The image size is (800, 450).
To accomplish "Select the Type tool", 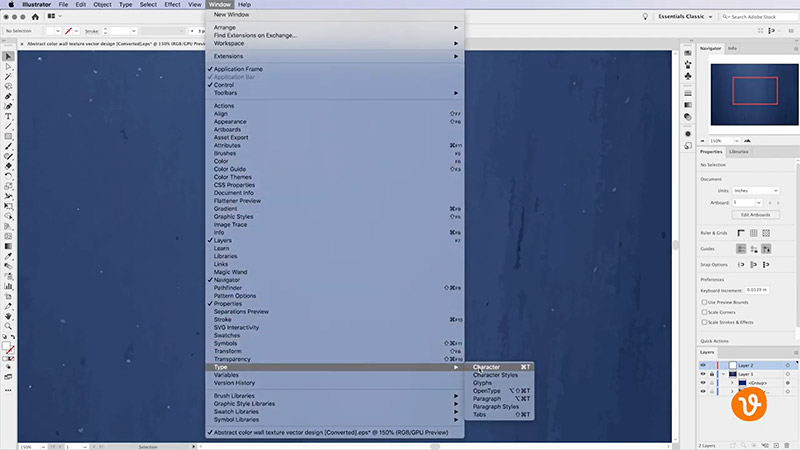I will pyautogui.click(x=8, y=116).
